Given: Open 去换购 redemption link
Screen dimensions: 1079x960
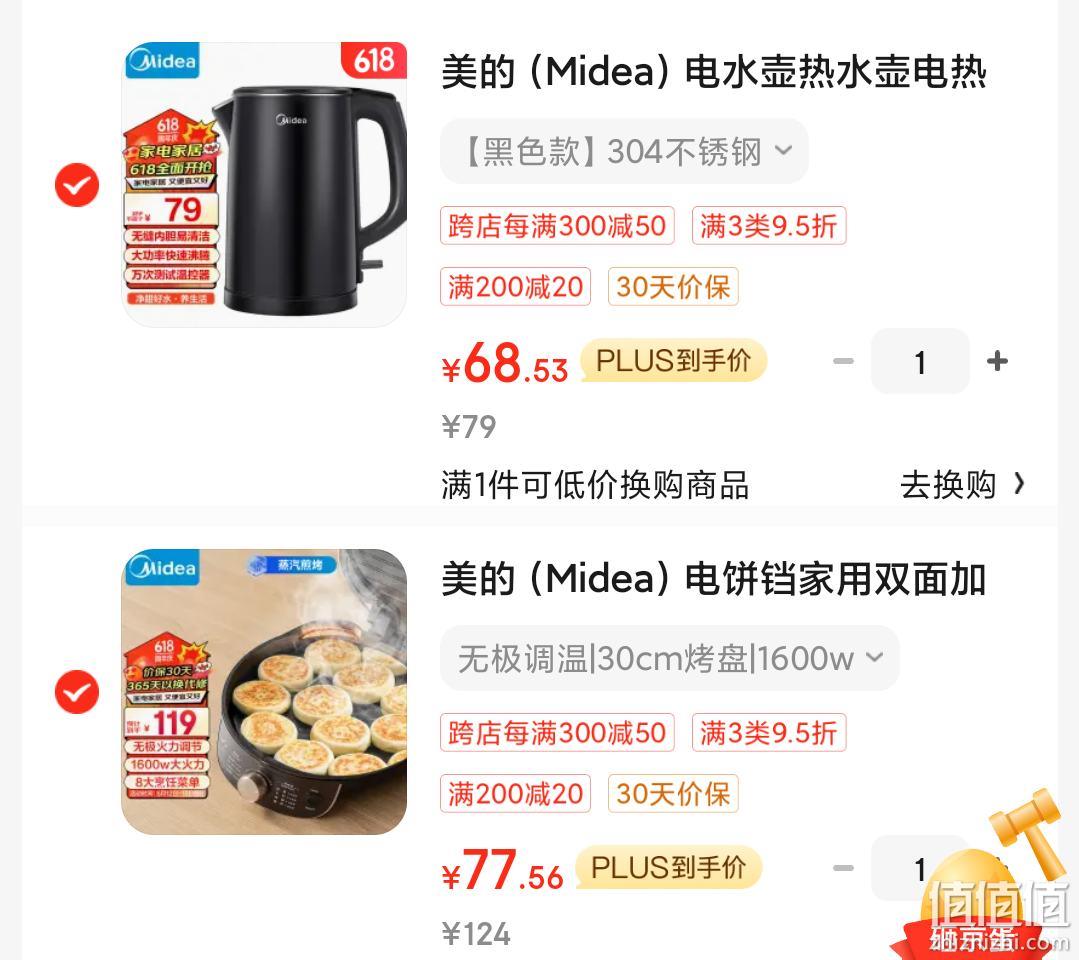Looking at the screenshot, I should [948, 484].
